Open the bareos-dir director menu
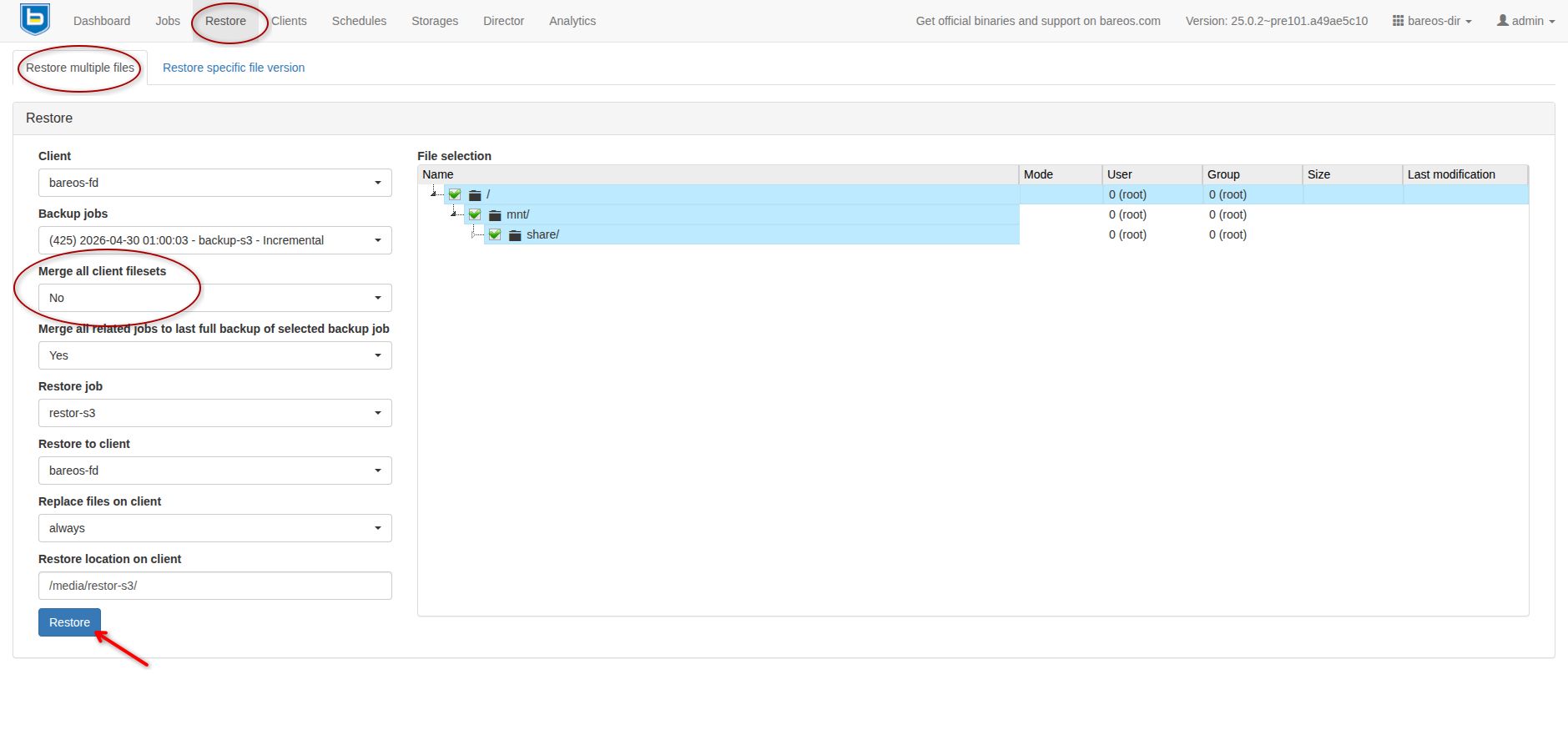 point(1432,21)
